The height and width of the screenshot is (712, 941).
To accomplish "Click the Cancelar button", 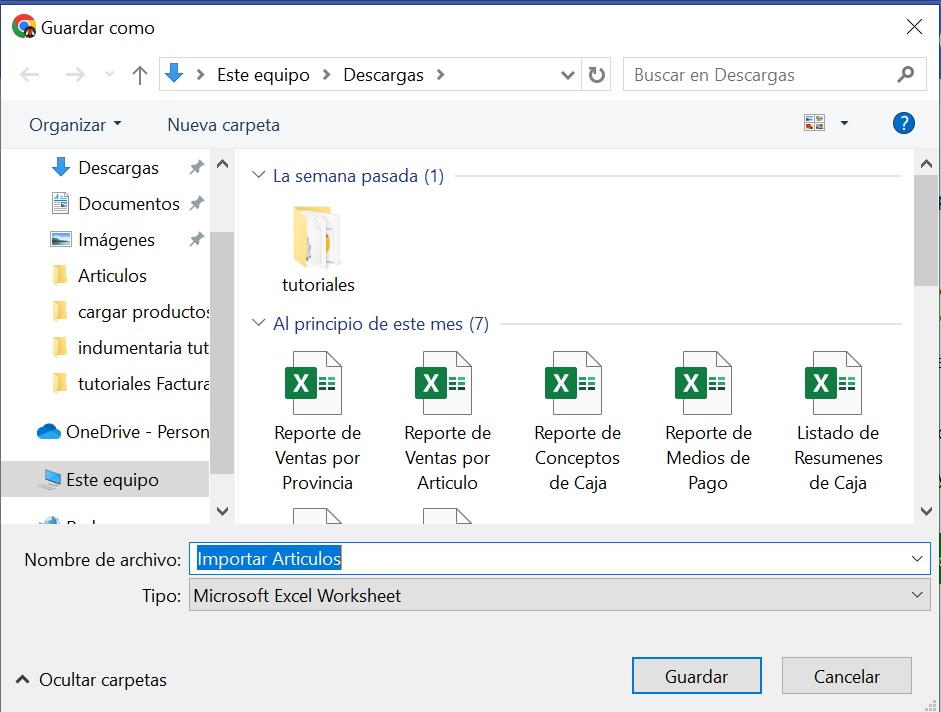I will point(846,676).
